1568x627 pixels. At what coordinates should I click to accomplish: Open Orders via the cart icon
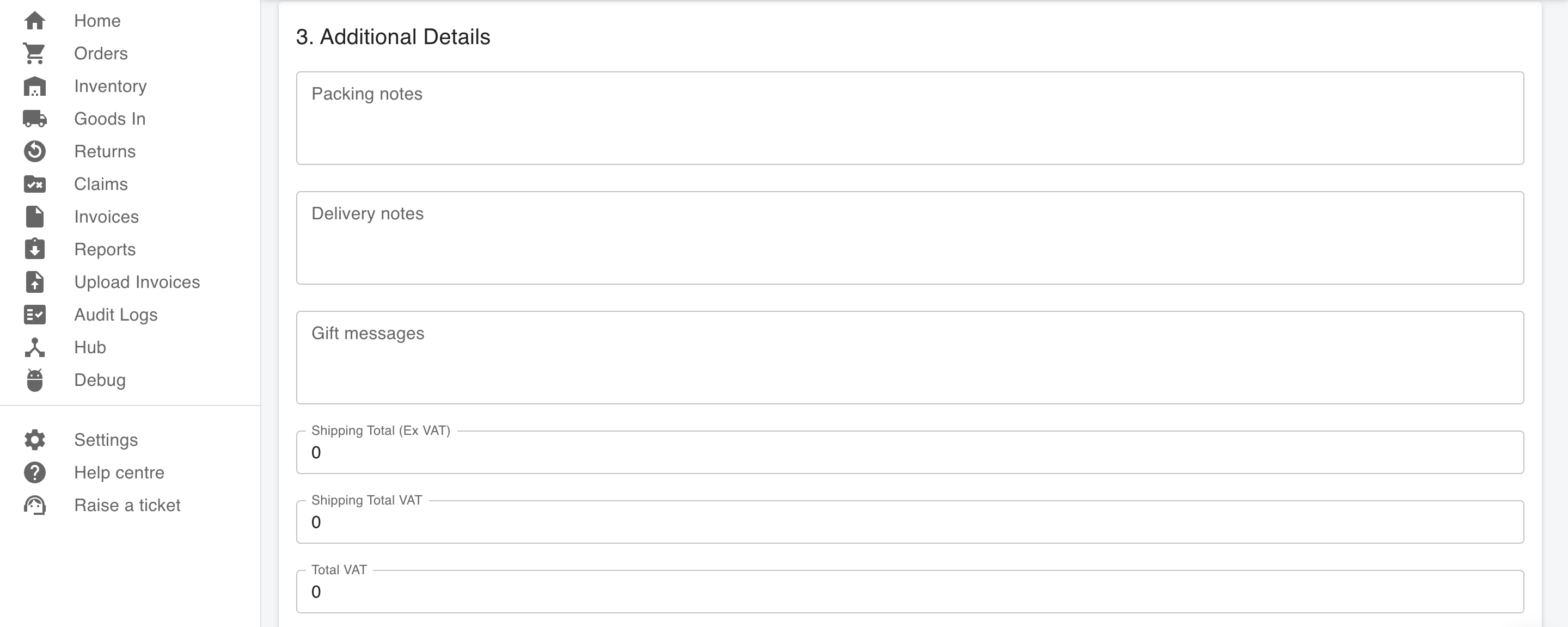tap(35, 53)
